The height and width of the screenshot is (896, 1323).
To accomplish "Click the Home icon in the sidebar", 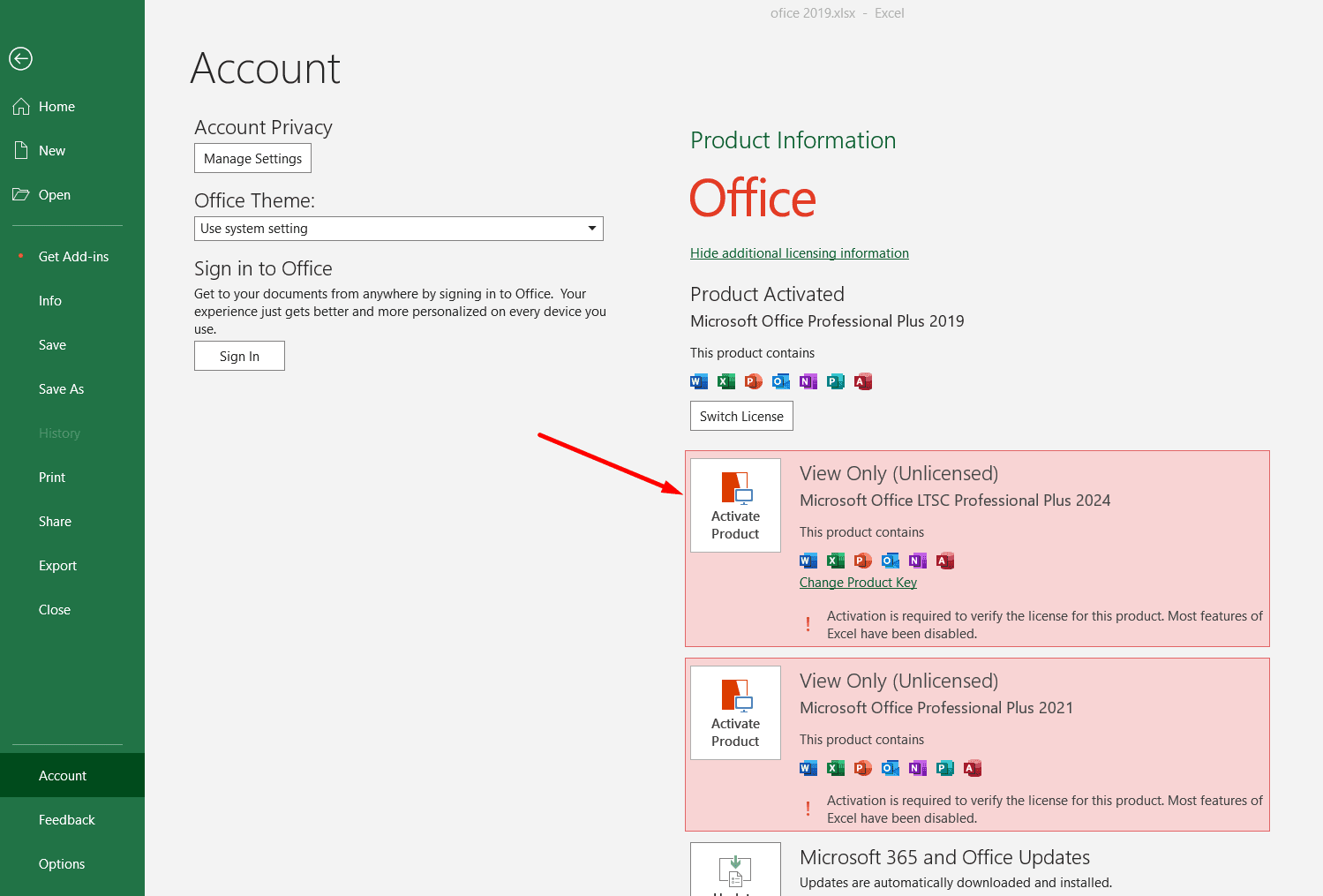I will pyautogui.click(x=21, y=107).
